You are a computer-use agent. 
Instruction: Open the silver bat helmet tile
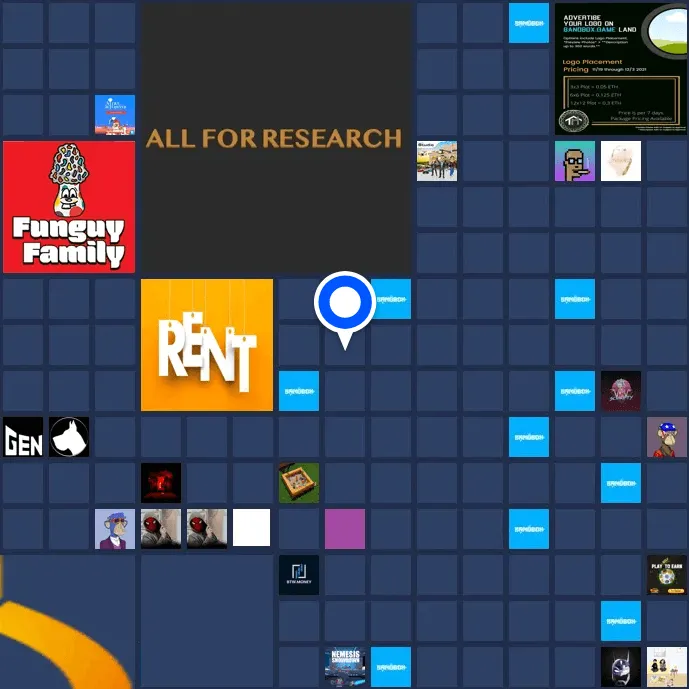621,667
